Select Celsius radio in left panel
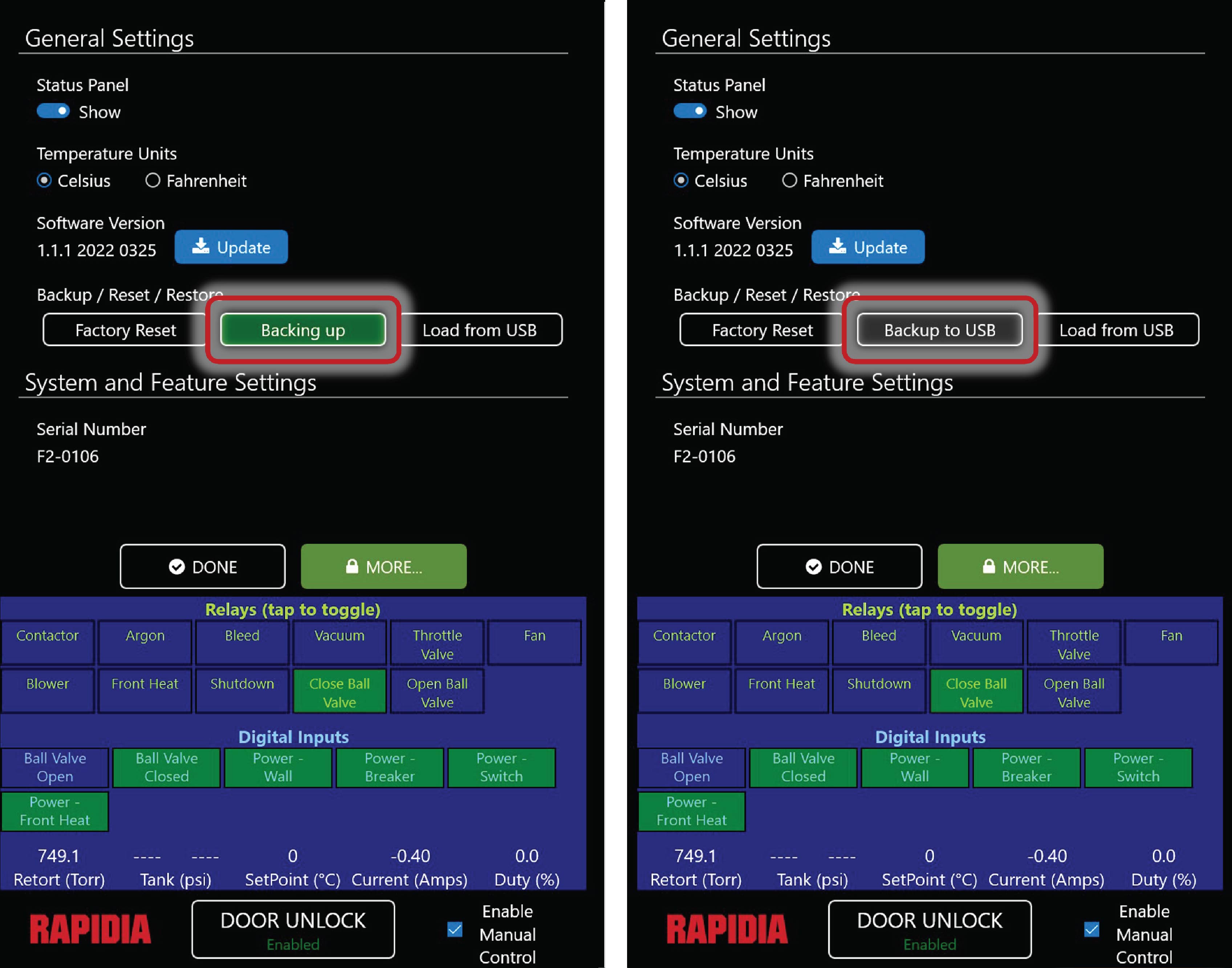The height and width of the screenshot is (968, 1232). (x=44, y=181)
